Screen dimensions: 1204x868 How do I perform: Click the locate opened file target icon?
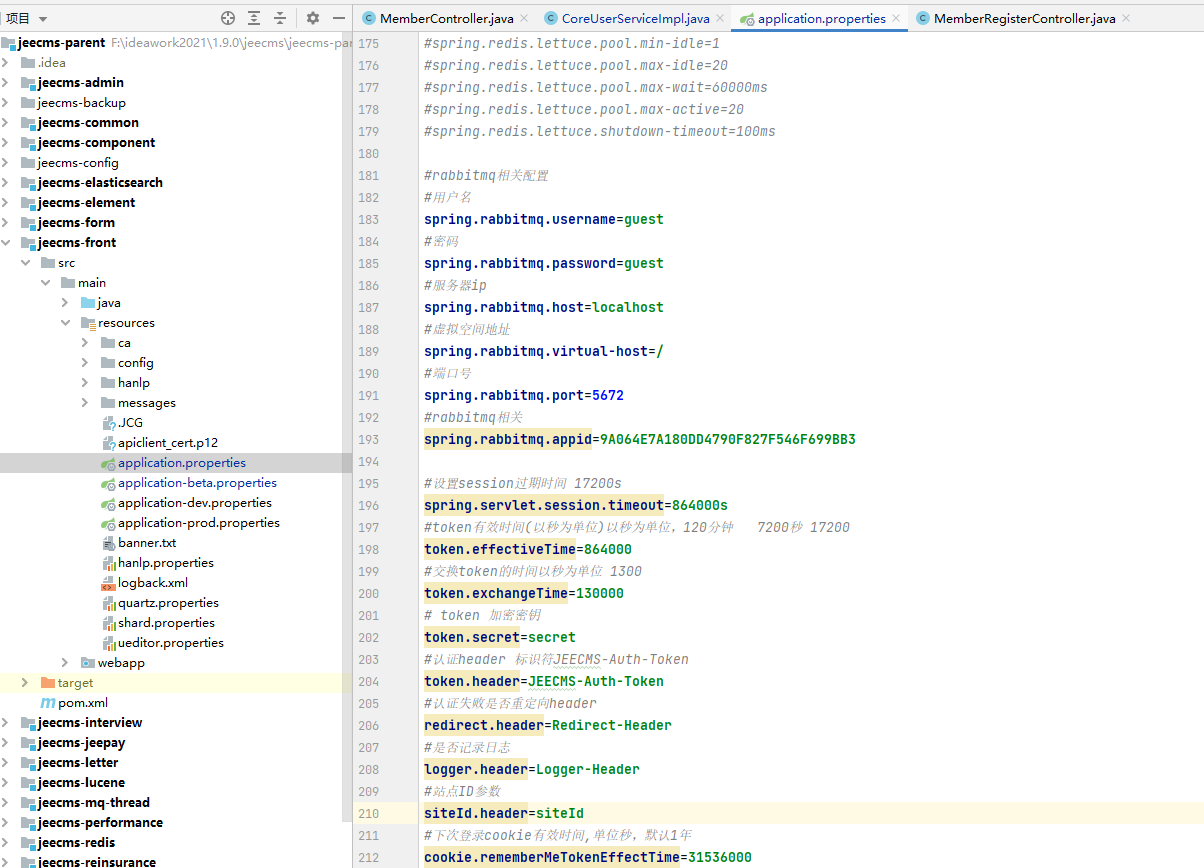pos(228,18)
